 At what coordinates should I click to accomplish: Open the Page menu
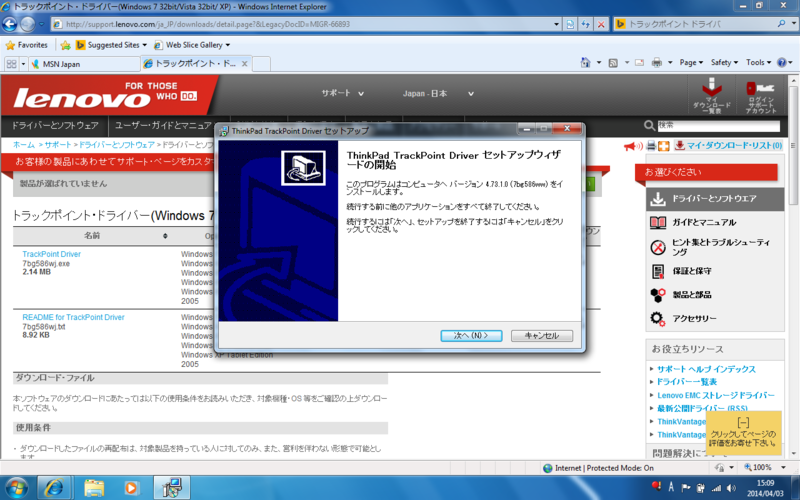point(691,62)
